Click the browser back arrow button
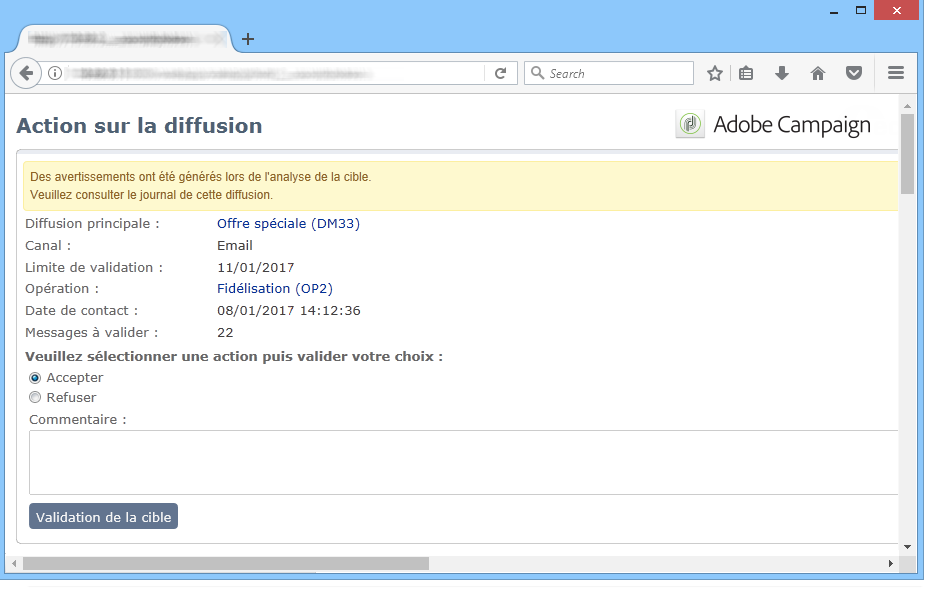This screenshot has height=599, width=951. [26, 73]
